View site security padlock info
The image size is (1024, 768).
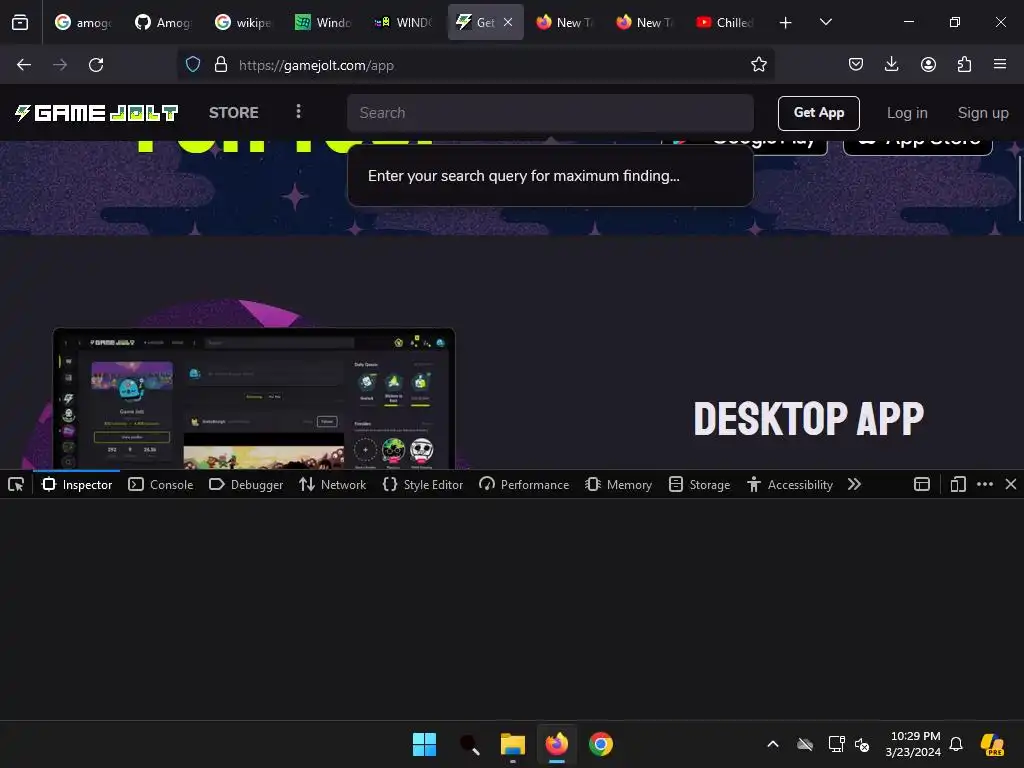221,65
